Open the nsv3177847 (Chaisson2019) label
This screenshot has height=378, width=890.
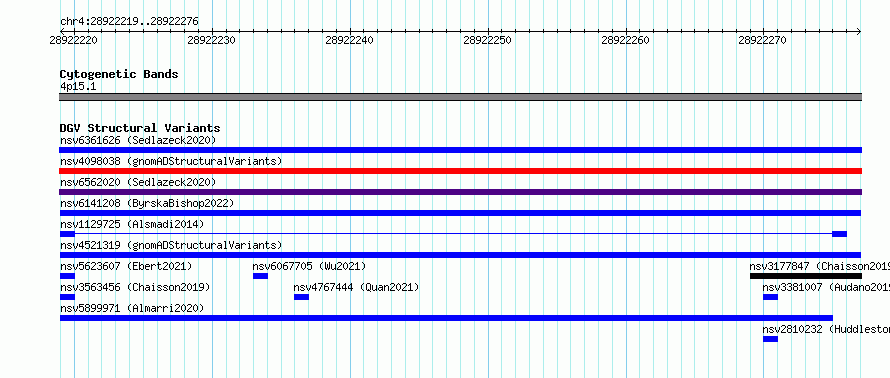click(x=820, y=266)
